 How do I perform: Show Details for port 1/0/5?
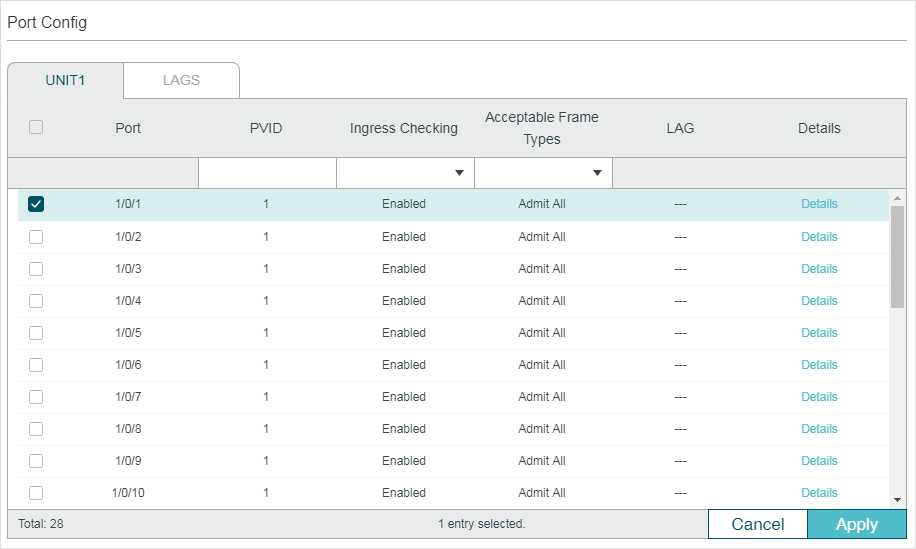819,333
